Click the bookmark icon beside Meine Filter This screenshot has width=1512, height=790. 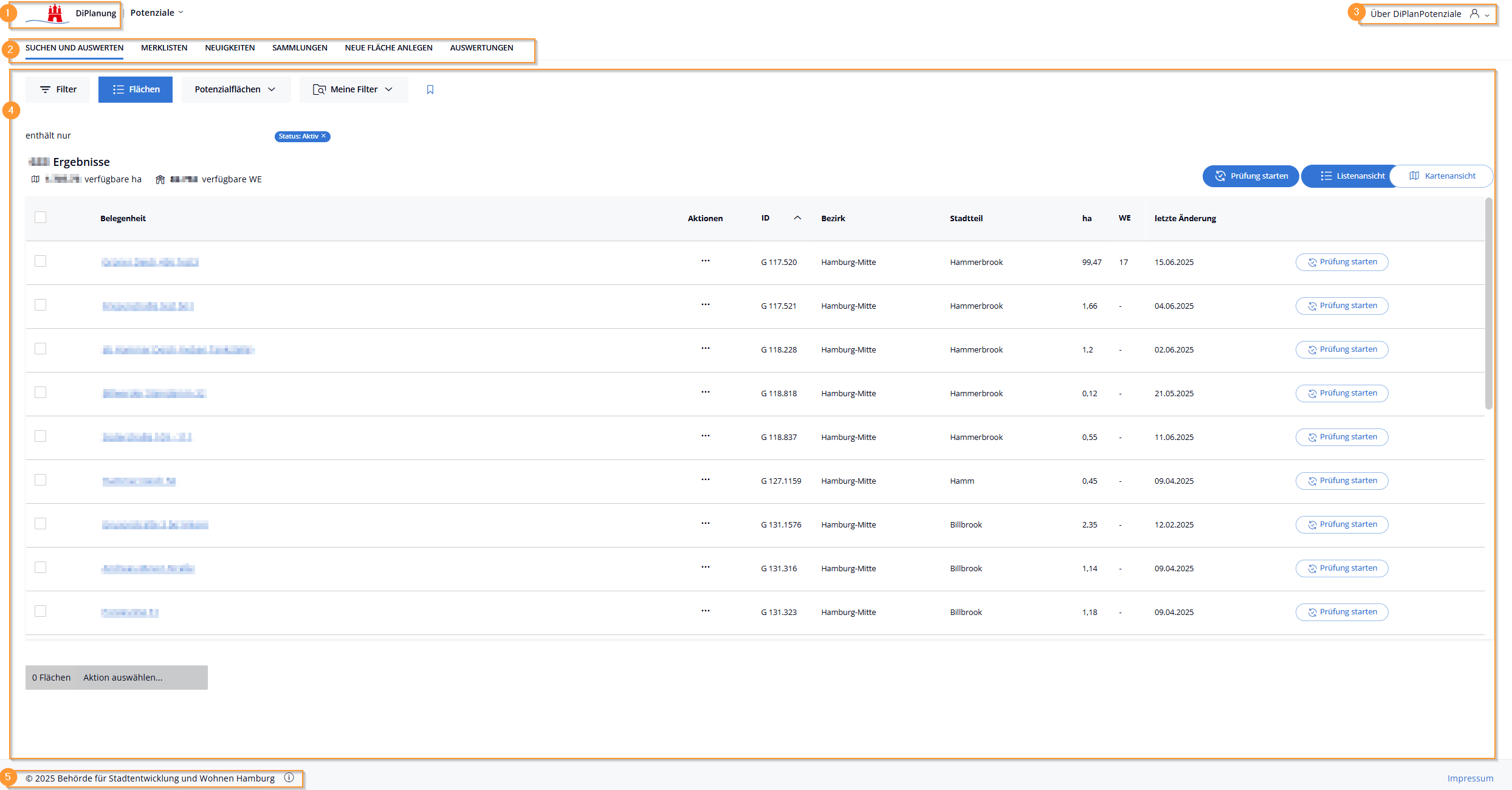(x=430, y=90)
